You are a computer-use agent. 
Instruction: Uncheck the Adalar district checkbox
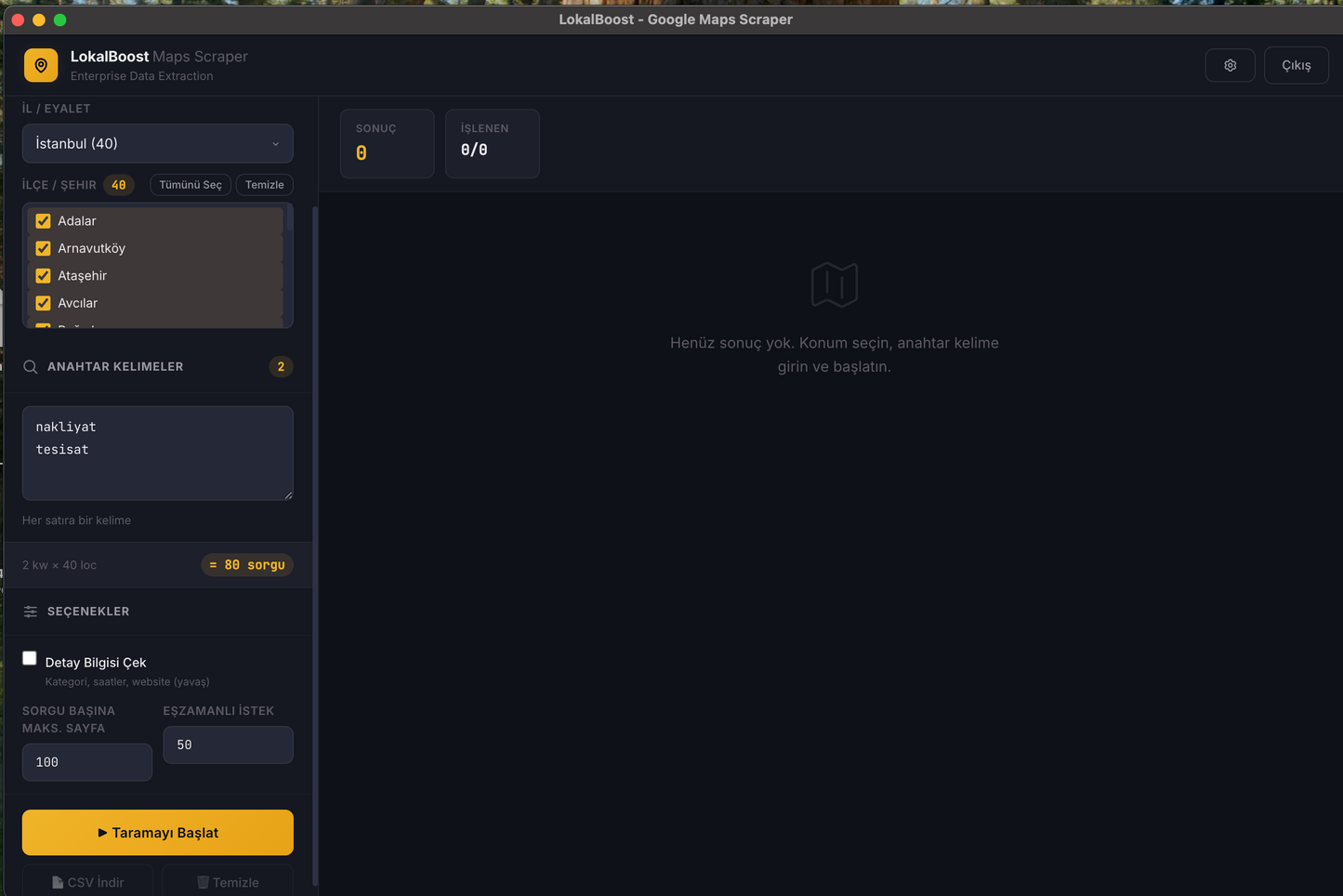pos(43,221)
